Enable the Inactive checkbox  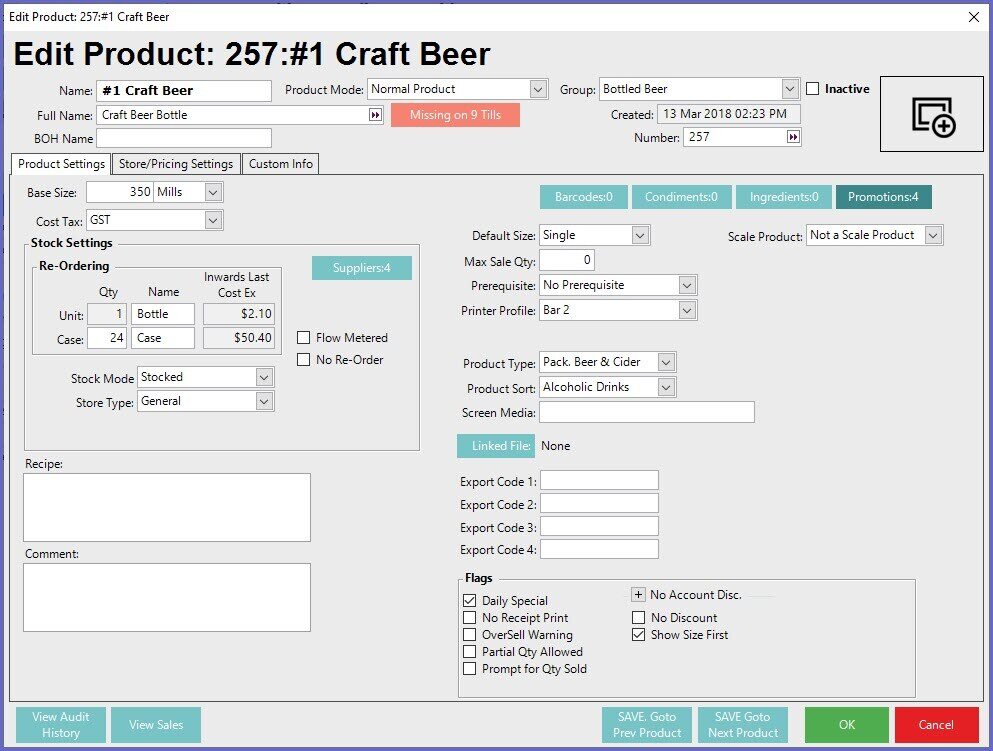pyautogui.click(x=813, y=89)
